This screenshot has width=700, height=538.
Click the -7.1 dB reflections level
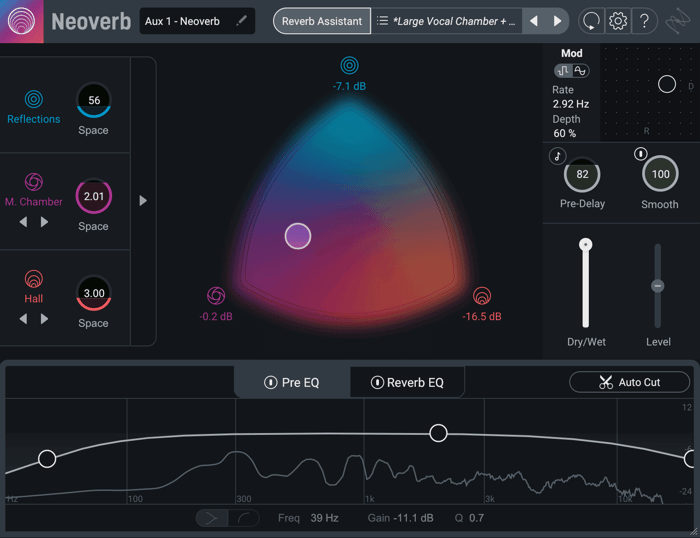click(349, 86)
